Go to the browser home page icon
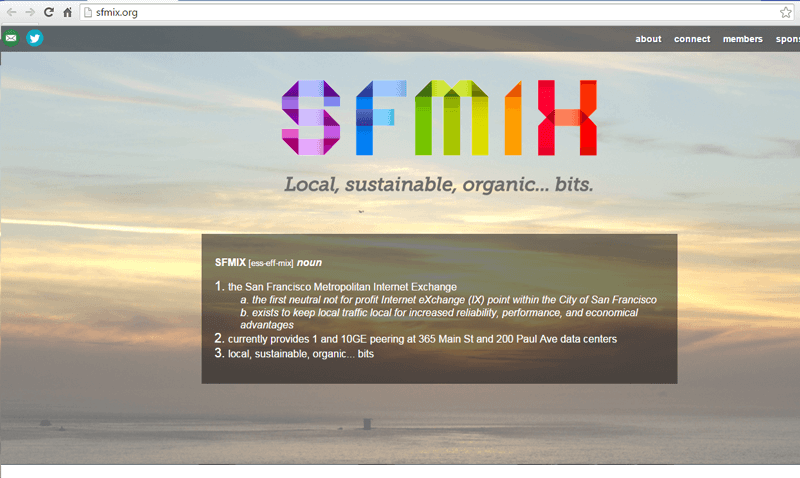The image size is (800, 478). tap(67, 12)
